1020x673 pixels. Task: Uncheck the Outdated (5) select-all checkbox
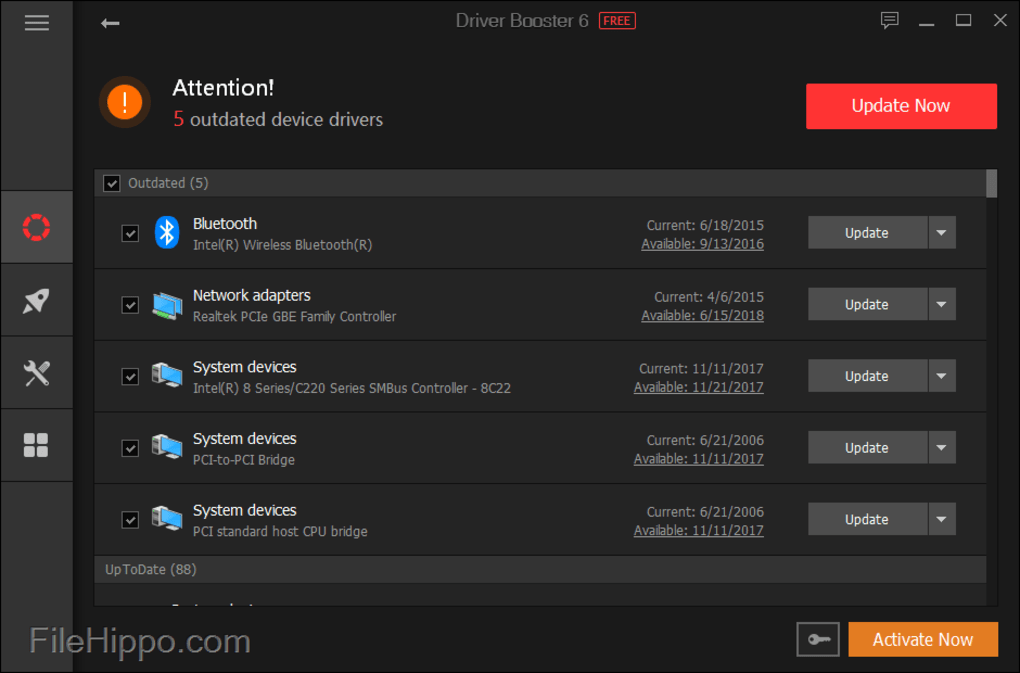(x=111, y=183)
